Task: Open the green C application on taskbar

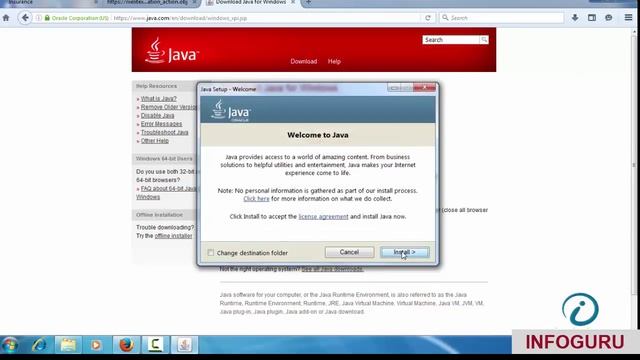Action: pyautogui.click(x=155, y=345)
